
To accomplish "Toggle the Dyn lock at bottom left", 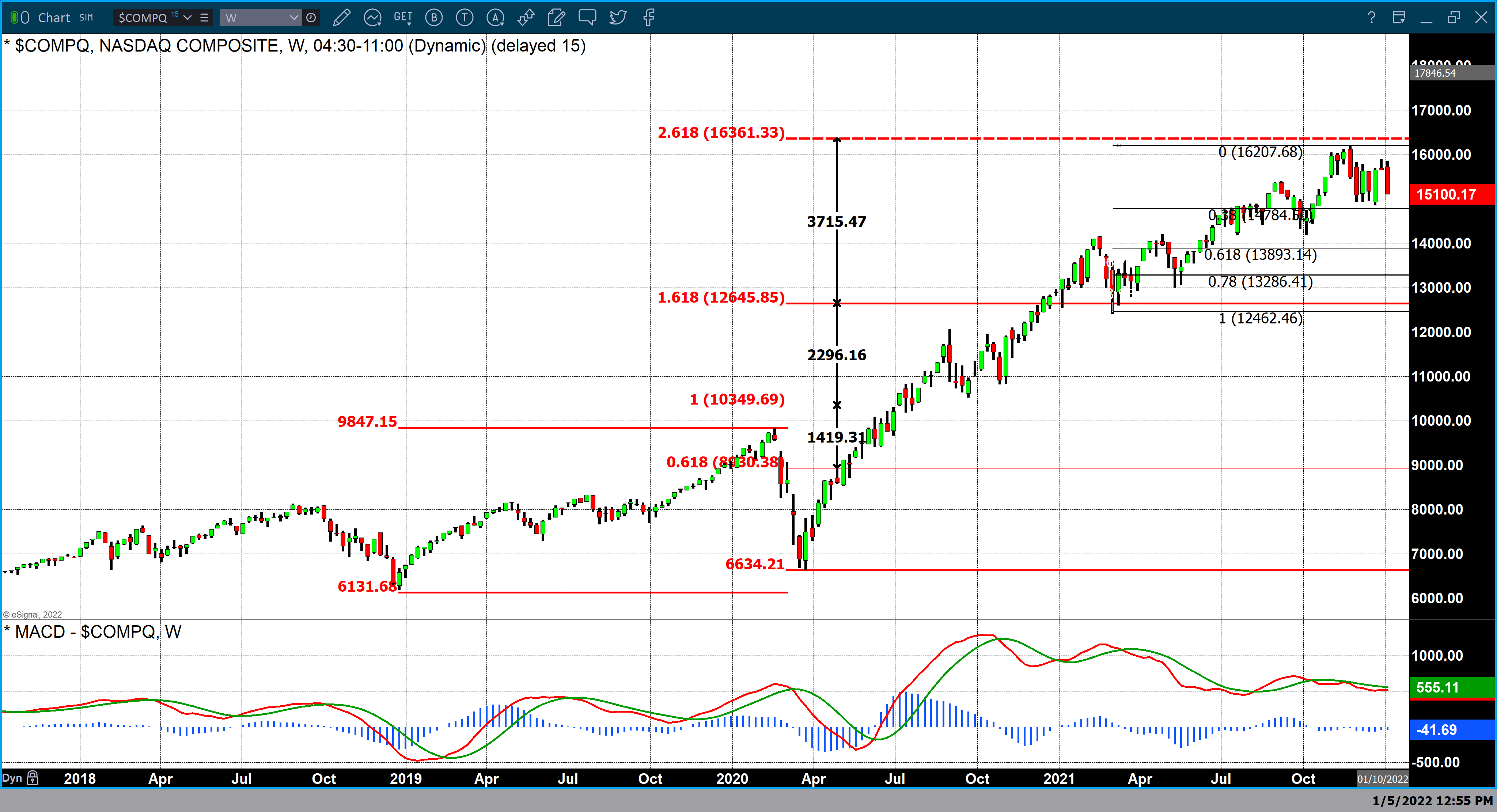I will point(33,778).
